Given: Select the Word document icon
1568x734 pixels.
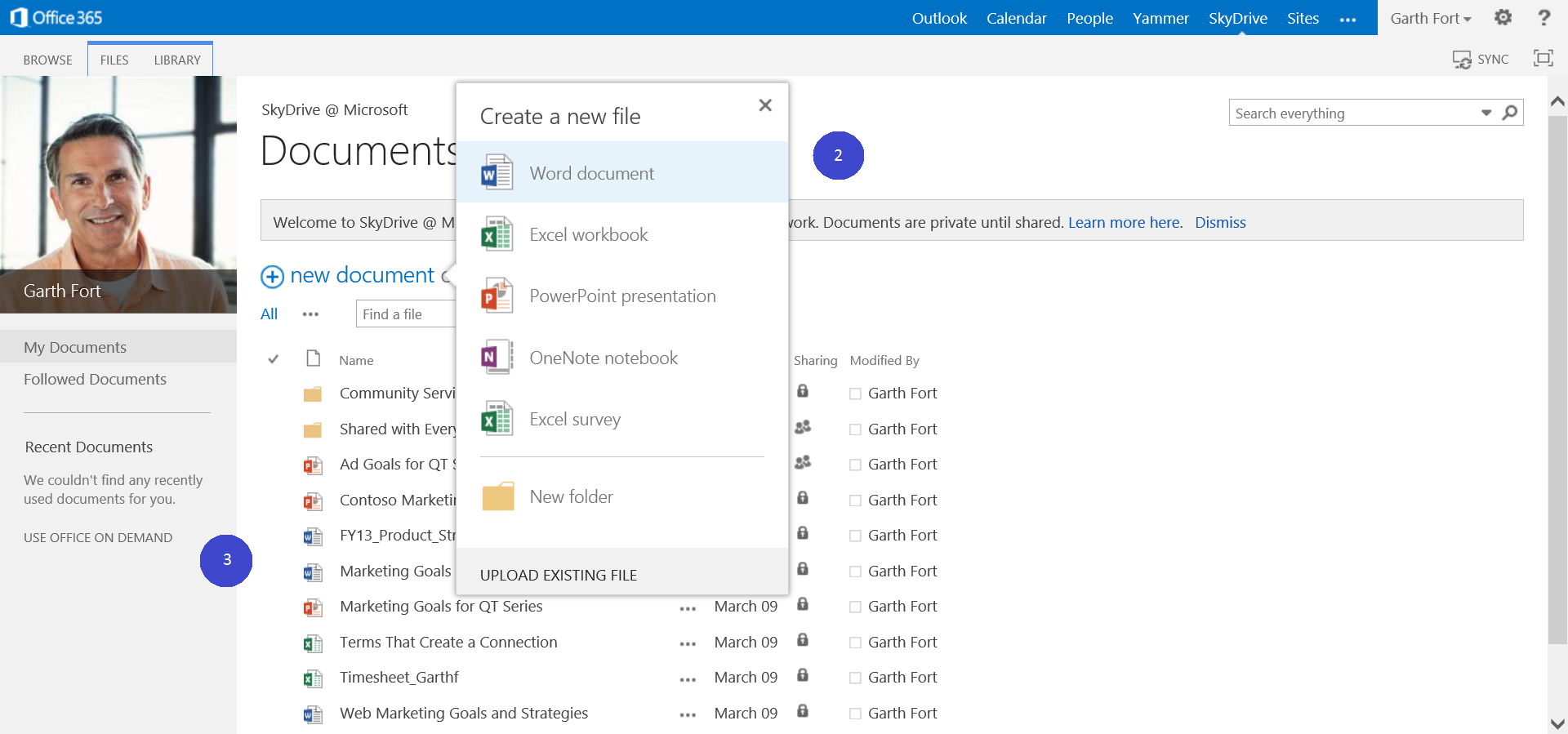Looking at the screenshot, I should click(x=497, y=172).
